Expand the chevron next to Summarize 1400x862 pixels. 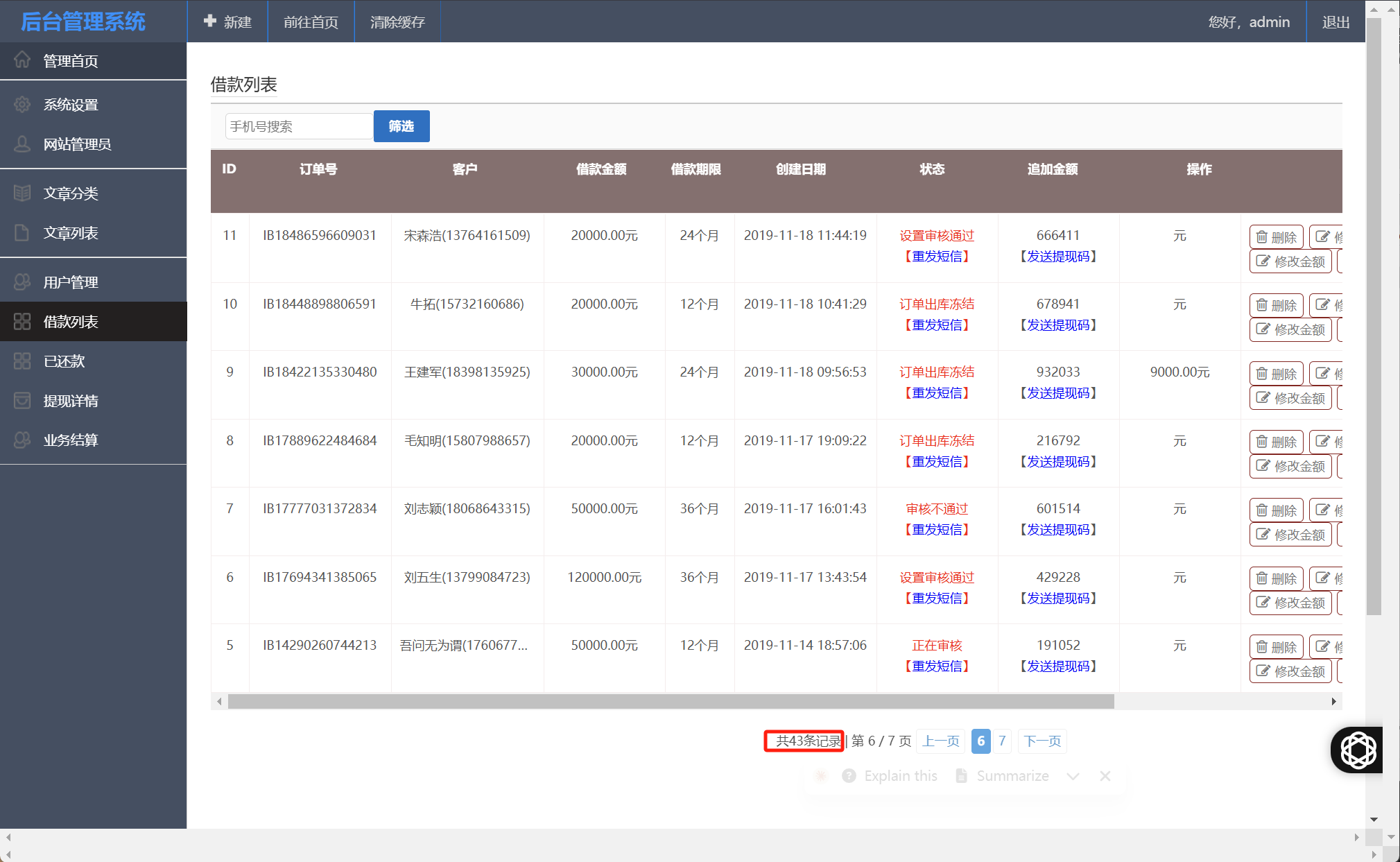click(x=1073, y=776)
